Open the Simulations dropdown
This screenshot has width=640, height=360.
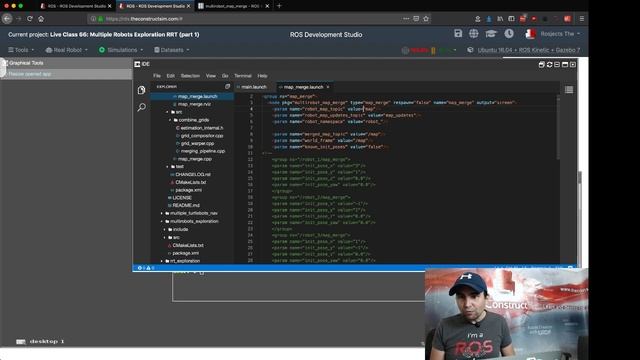point(121,50)
